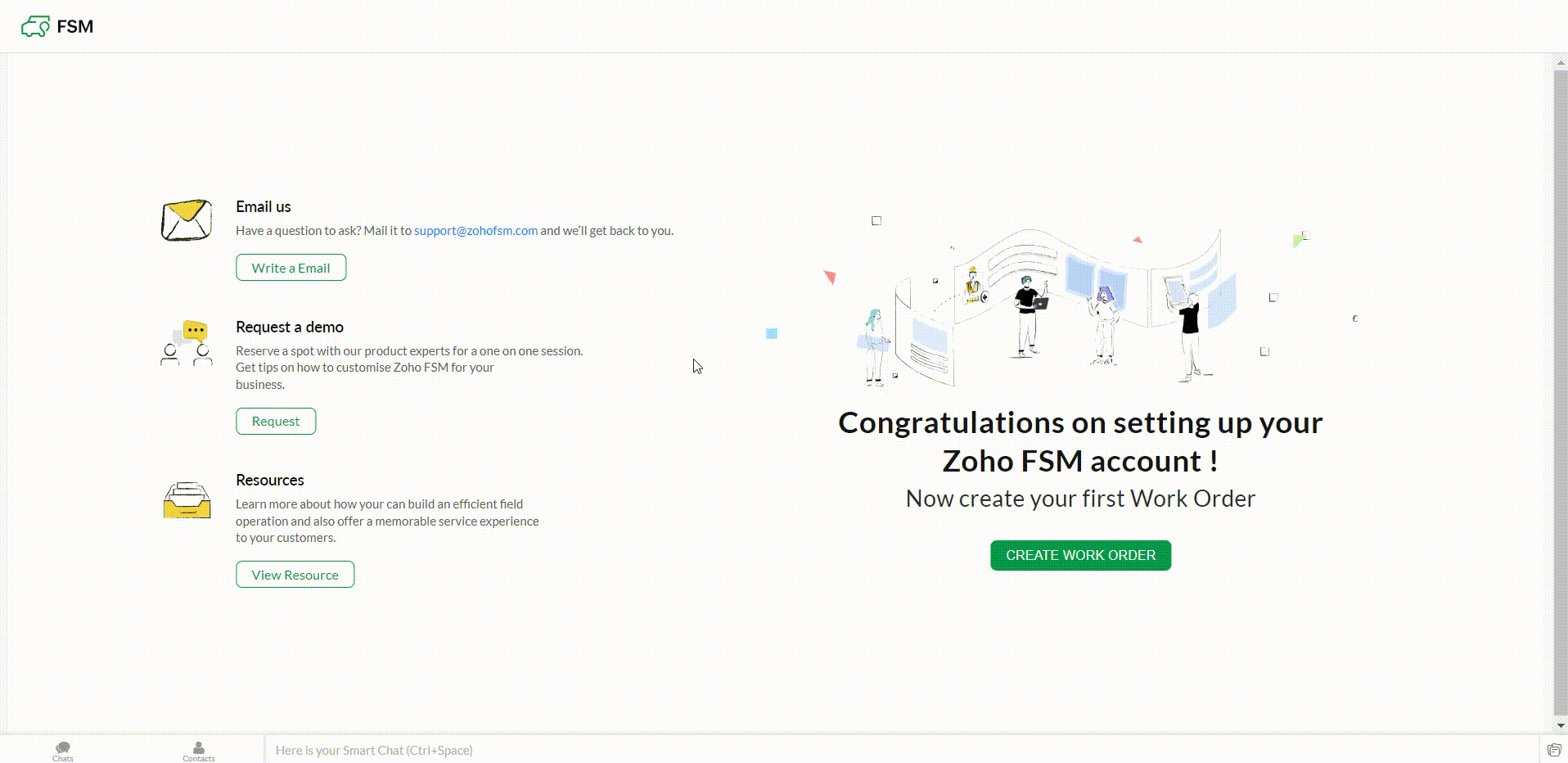Open the Contacts icon in bottom bar
This screenshot has width=1568, height=763.
pyautogui.click(x=199, y=750)
